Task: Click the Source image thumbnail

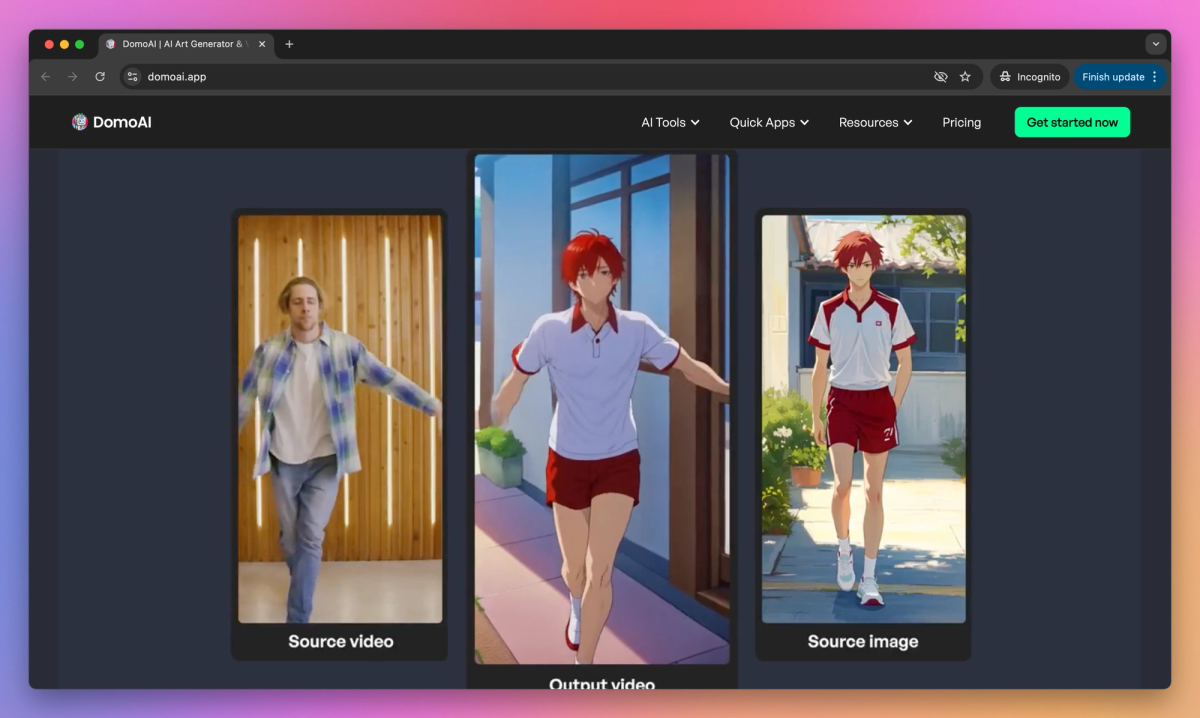Action: click(x=863, y=418)
